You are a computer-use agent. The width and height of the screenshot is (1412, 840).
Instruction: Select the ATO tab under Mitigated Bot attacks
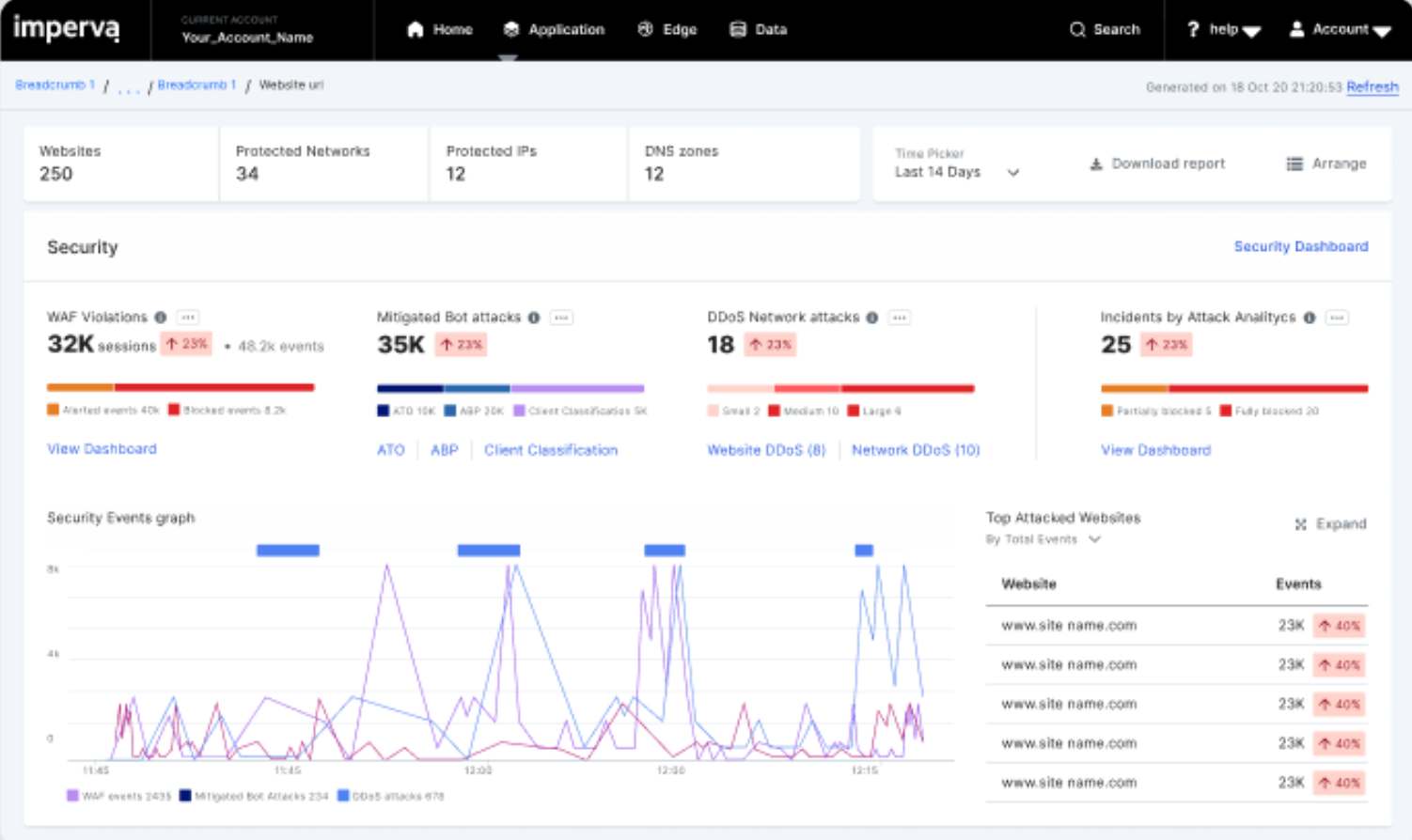click(389, 450)
